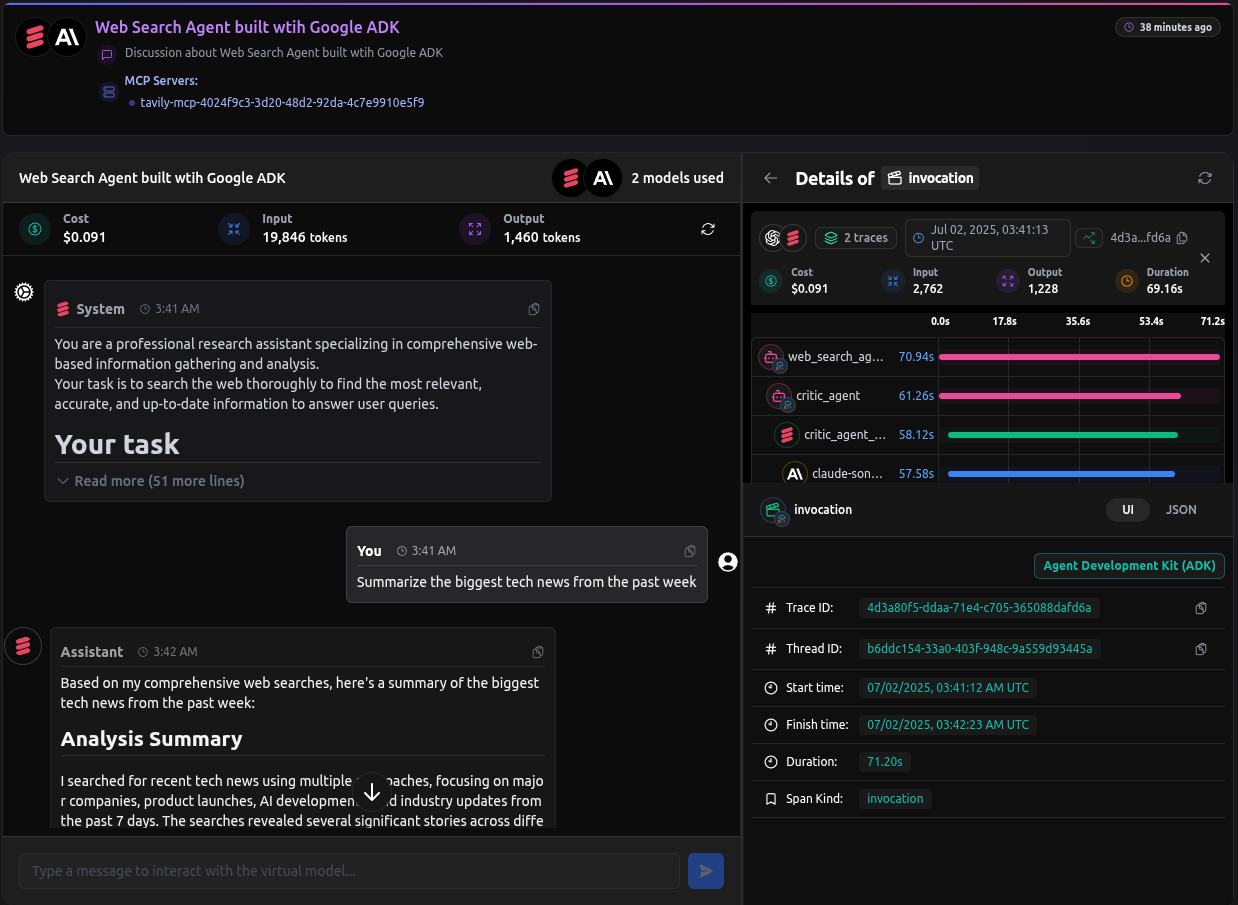Switch to the JSON view toggle

pos(1181,510)
